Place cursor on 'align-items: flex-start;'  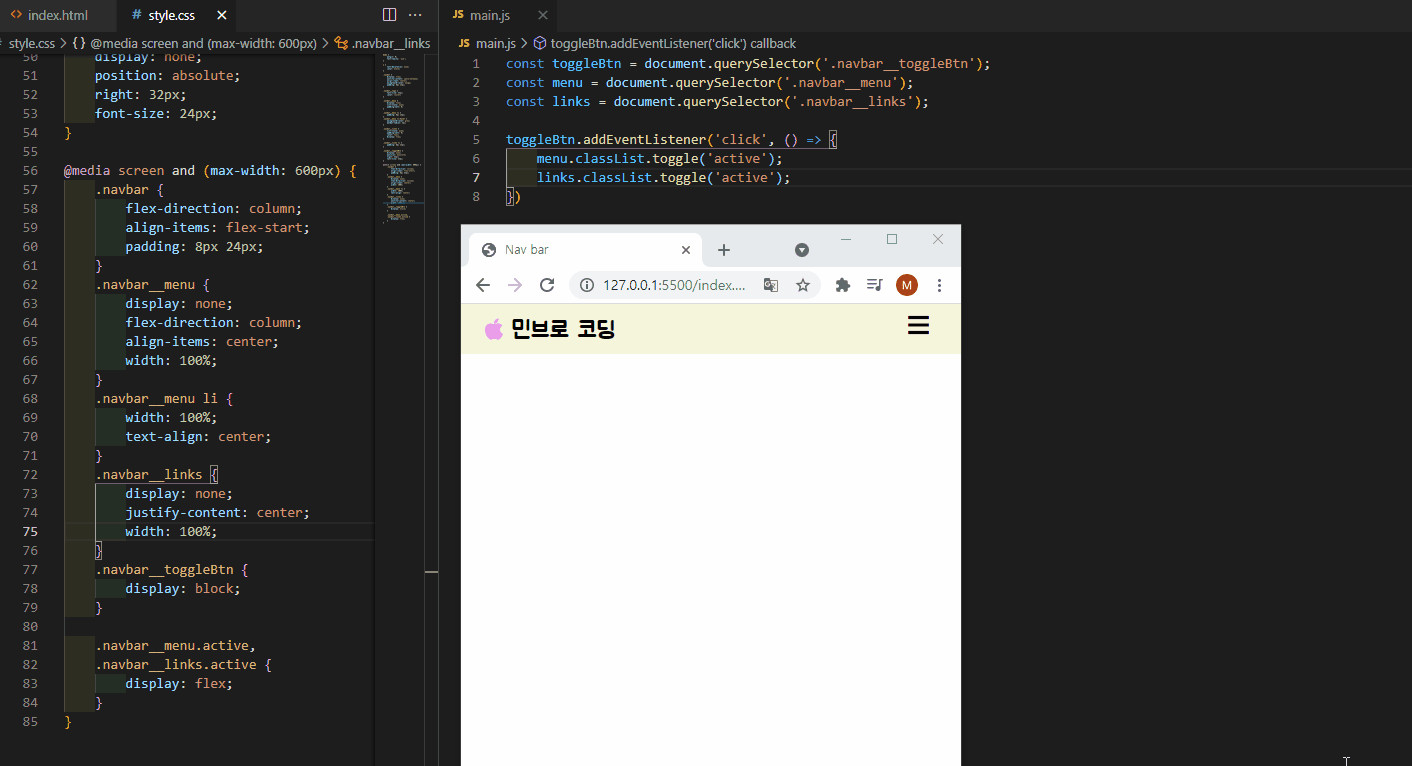[x=218, y=227]
